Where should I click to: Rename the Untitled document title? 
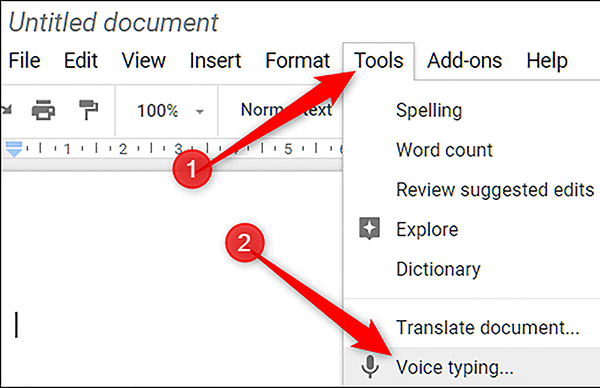[x=113, y=22]
